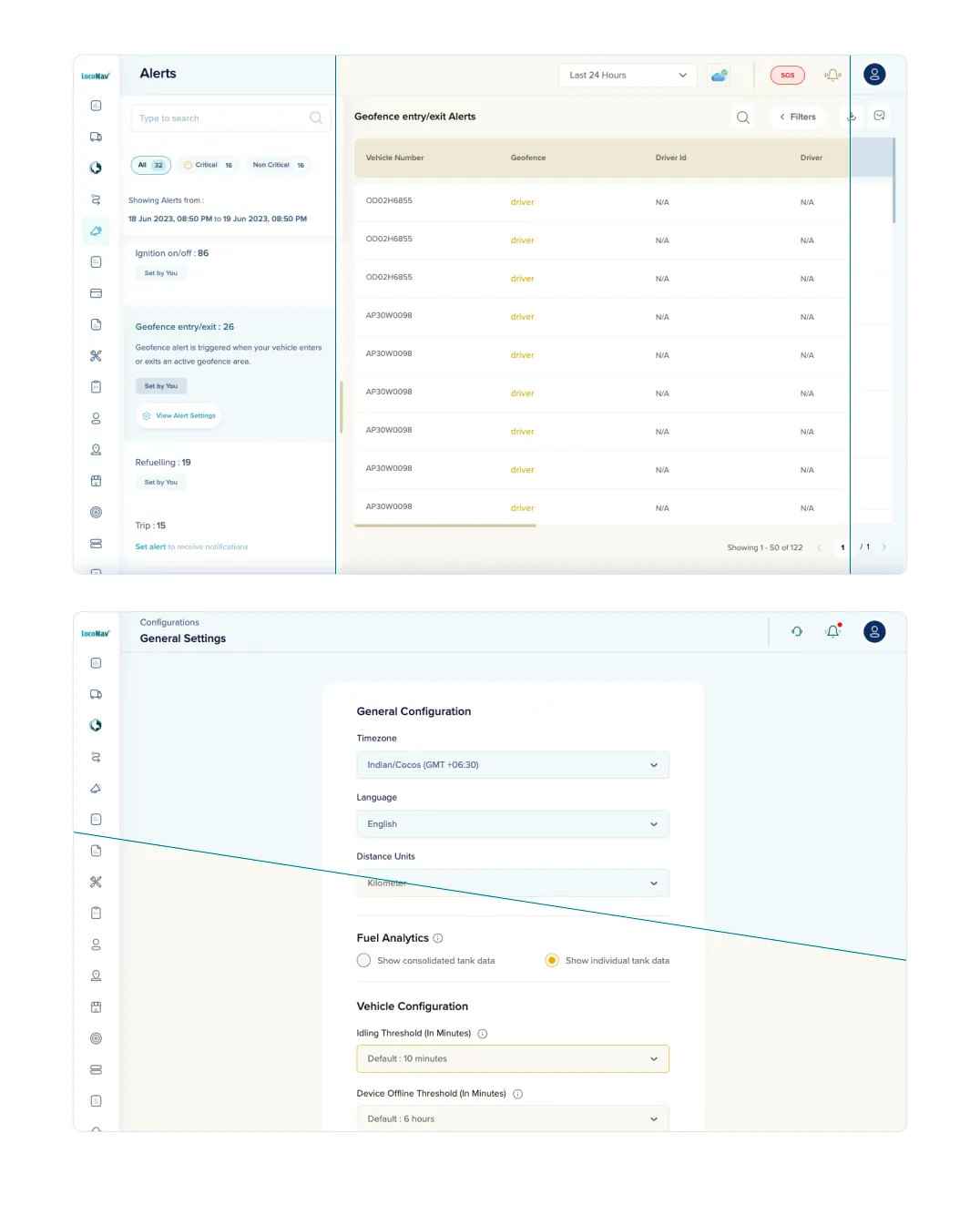Open the Idling Threshold 10 minutes dropdown
This screenshot has width=980, height=1205.
513,1058
